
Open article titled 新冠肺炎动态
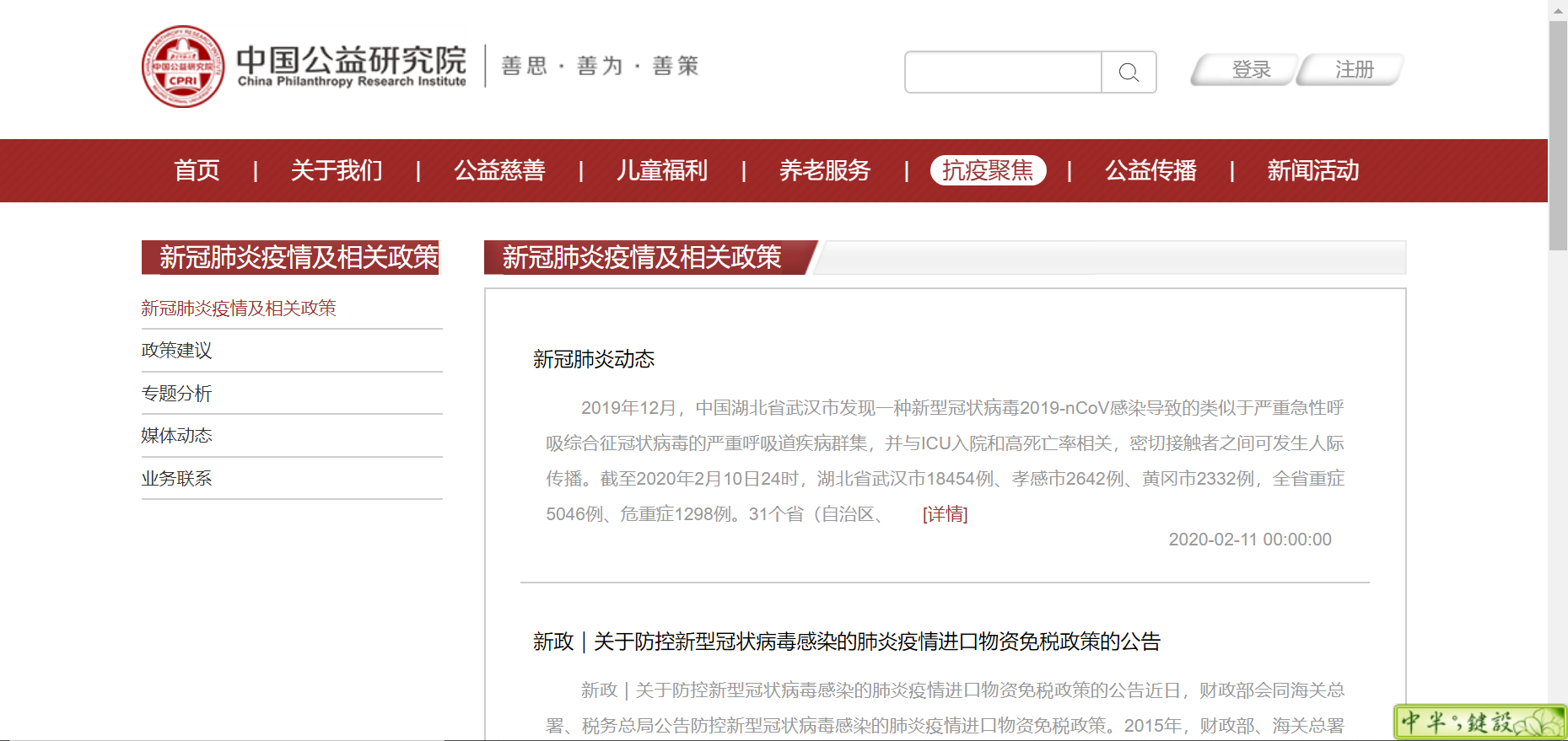coord(594,360)
